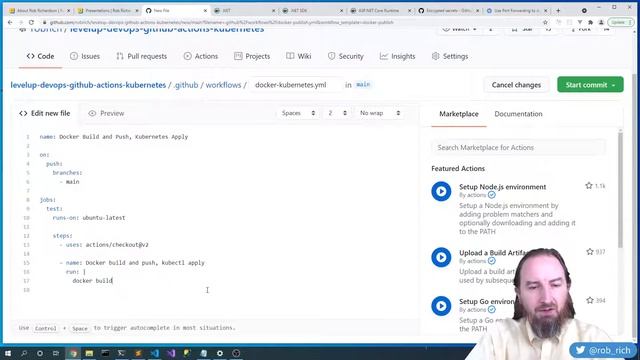Click the browser reload icon
640x360 pixels.
pyautogui.click(x=31, y=22)
